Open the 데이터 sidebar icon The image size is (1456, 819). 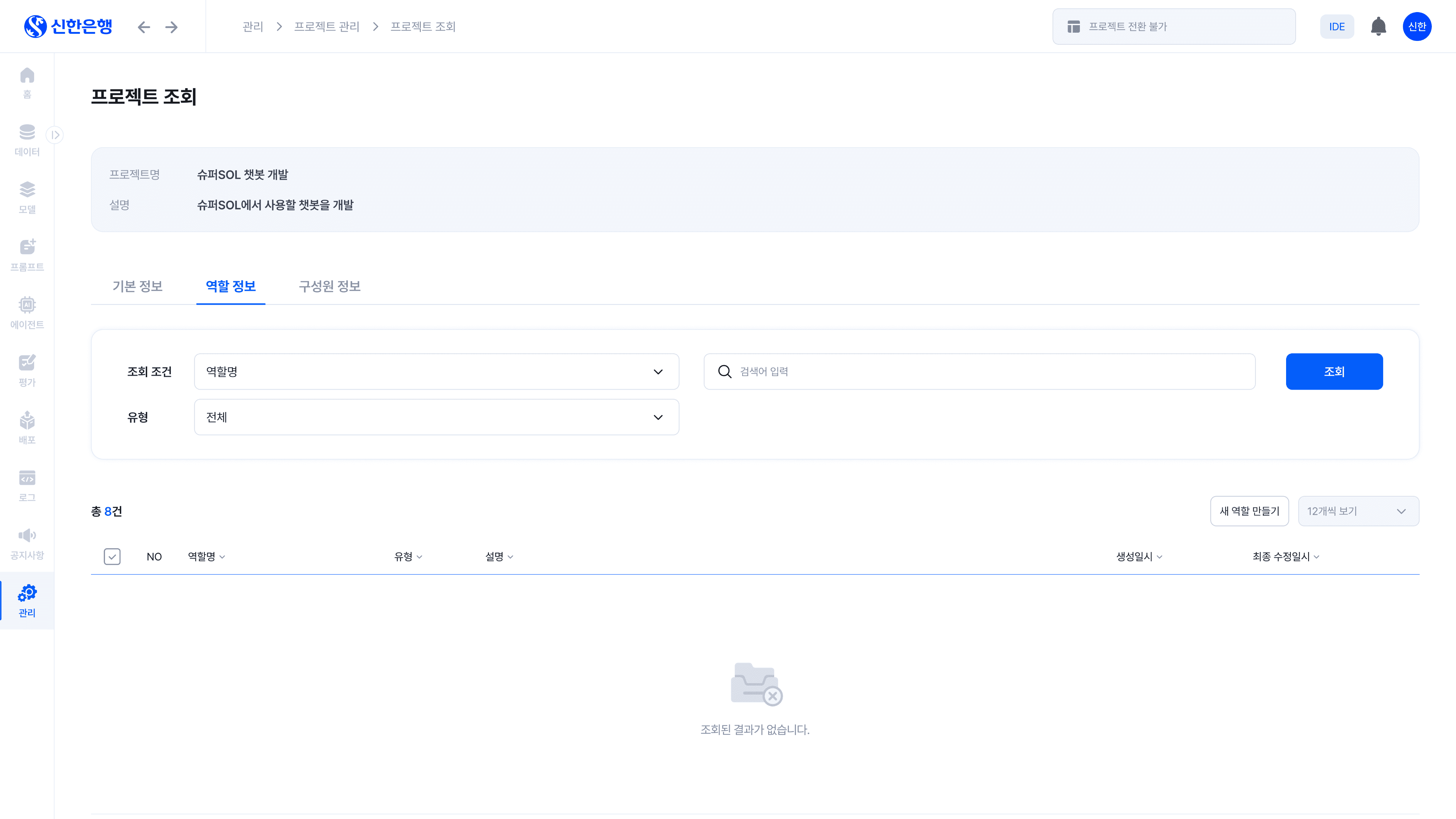pyautogui.click(x=27, y=139)
